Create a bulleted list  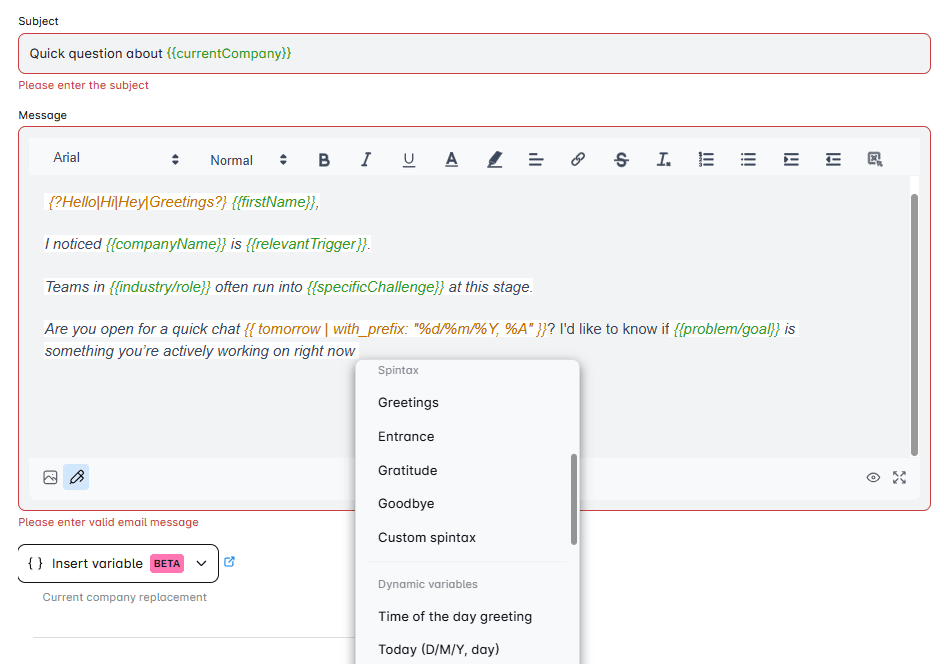click(748, 159)
